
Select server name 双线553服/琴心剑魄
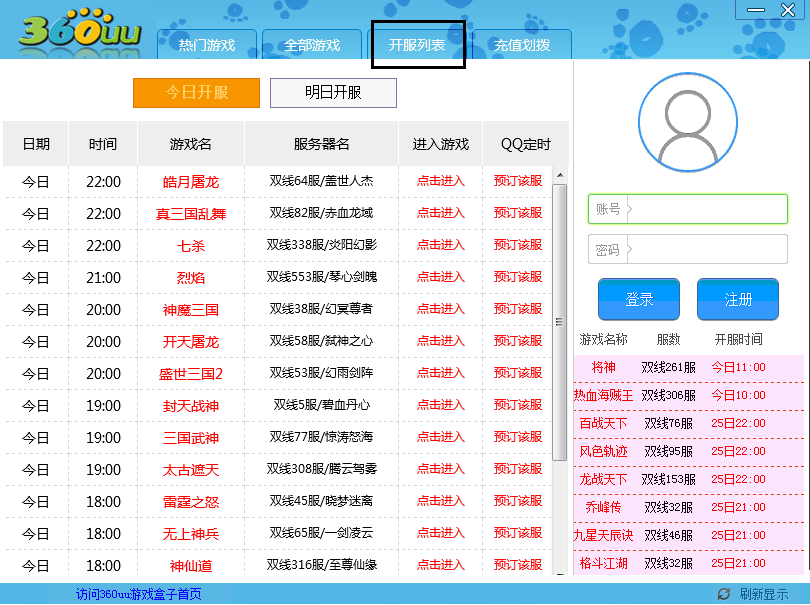coord(321,277)
